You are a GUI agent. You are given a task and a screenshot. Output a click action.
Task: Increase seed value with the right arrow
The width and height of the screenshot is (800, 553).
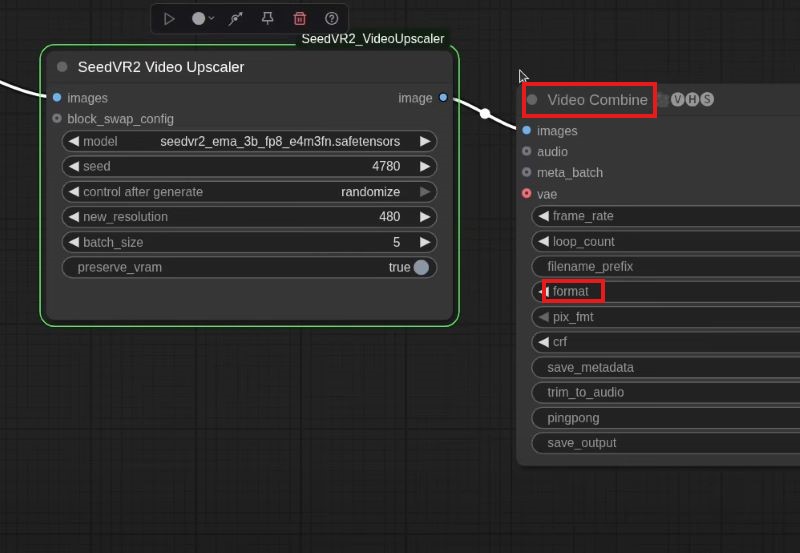pos(425,166)
